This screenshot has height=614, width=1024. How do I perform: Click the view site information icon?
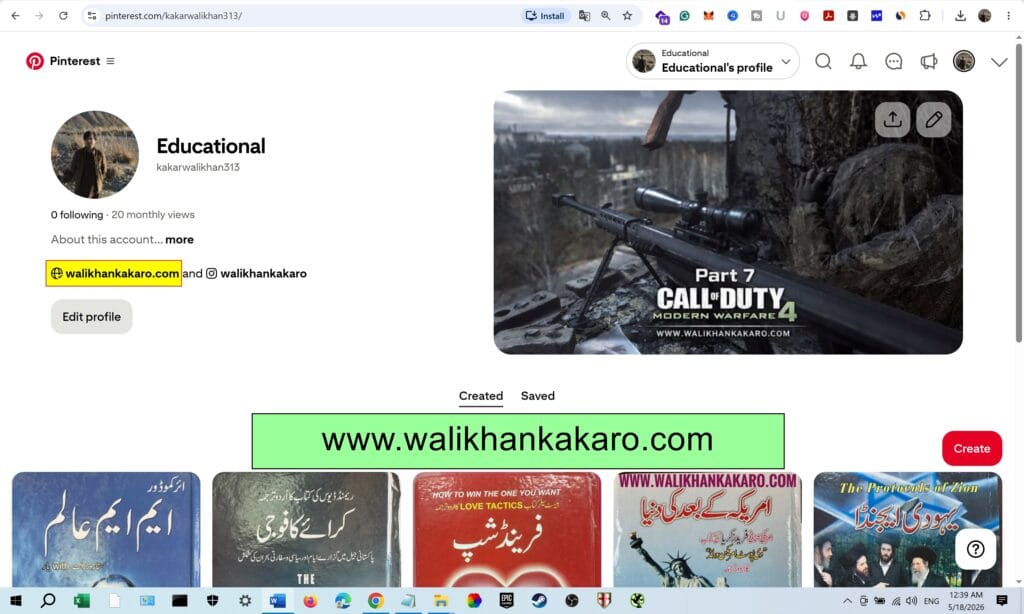(92, 16)
